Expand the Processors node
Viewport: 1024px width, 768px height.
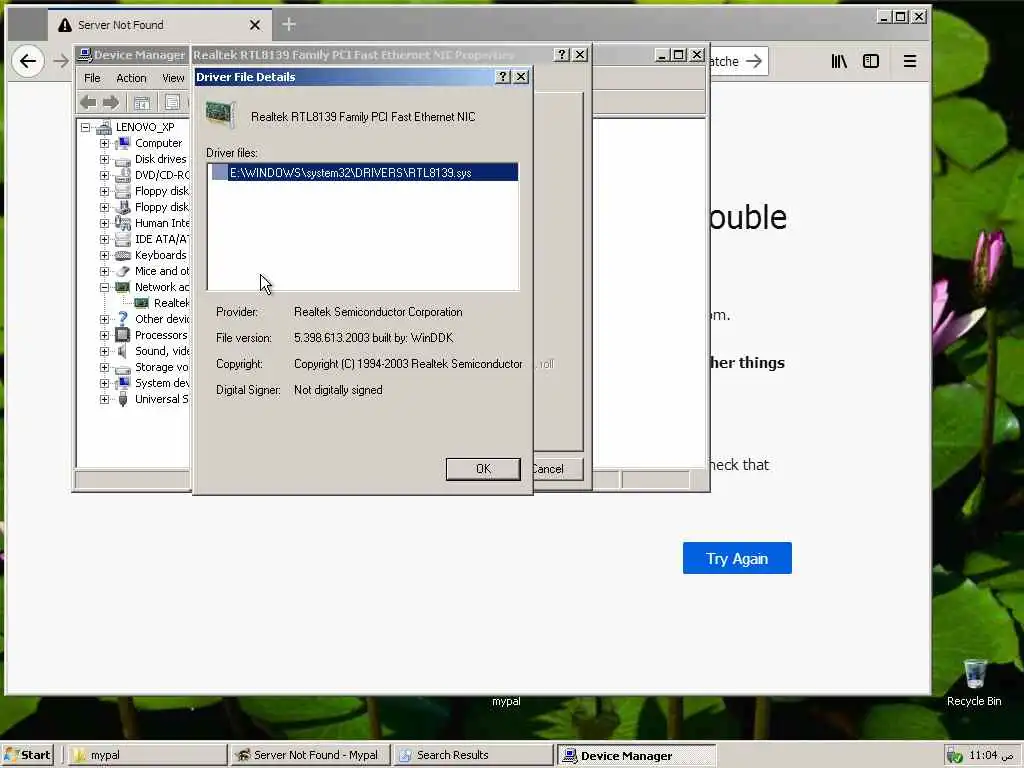[104, 335]
